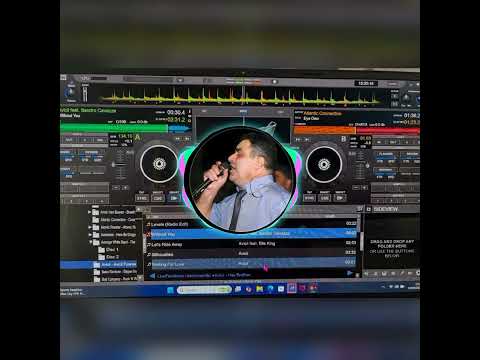
Task: Click Deck A previous track skip icon
Action: point(178,138)
